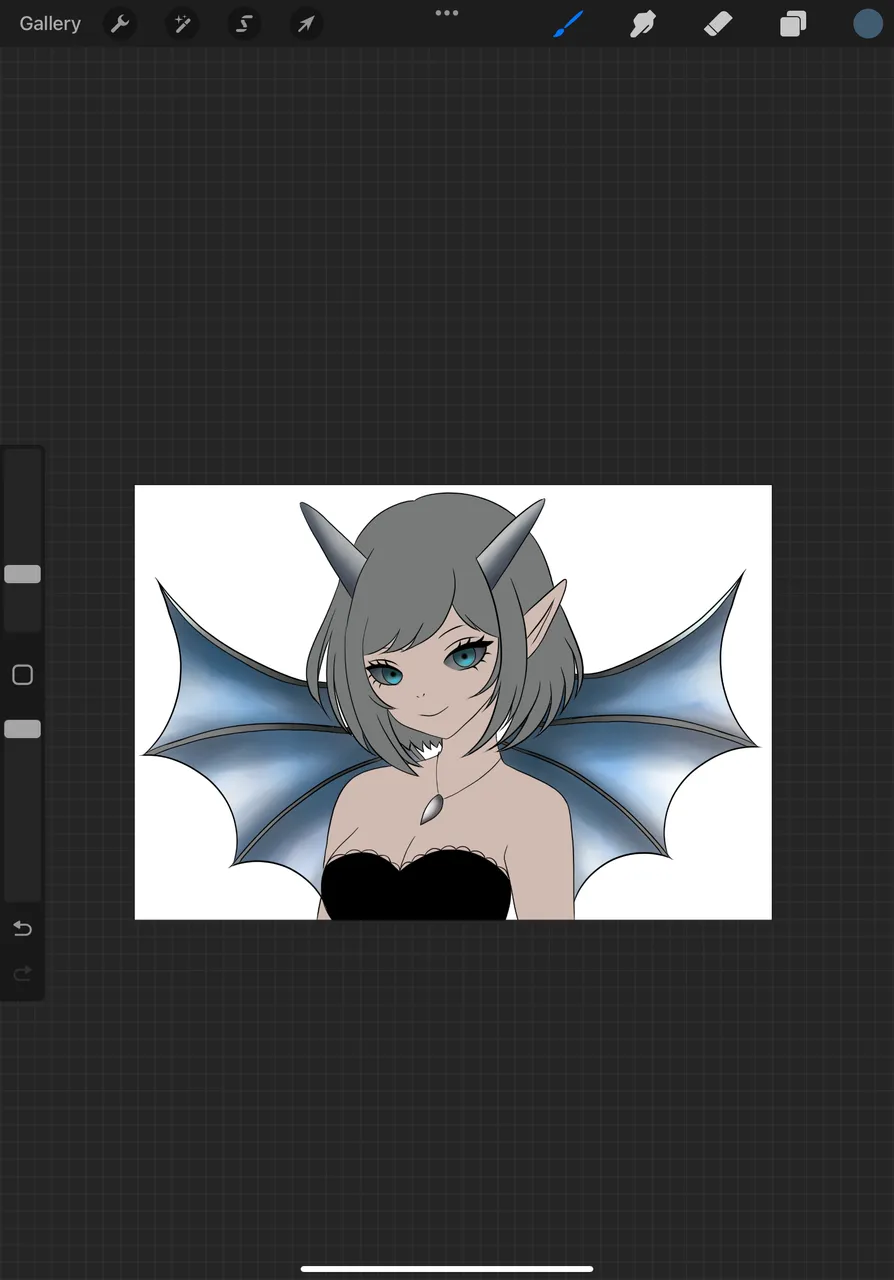Activate the Transform arrow tool
Screen dimensions: 894x1280
coord(306,24)
